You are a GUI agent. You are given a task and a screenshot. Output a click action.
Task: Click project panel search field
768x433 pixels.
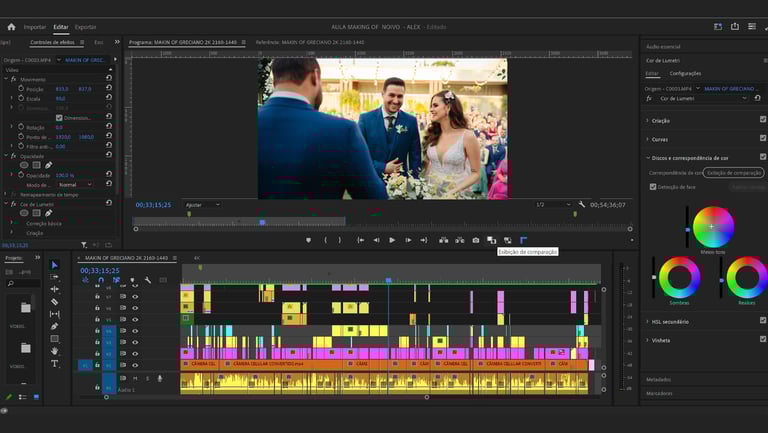point(23,284)
